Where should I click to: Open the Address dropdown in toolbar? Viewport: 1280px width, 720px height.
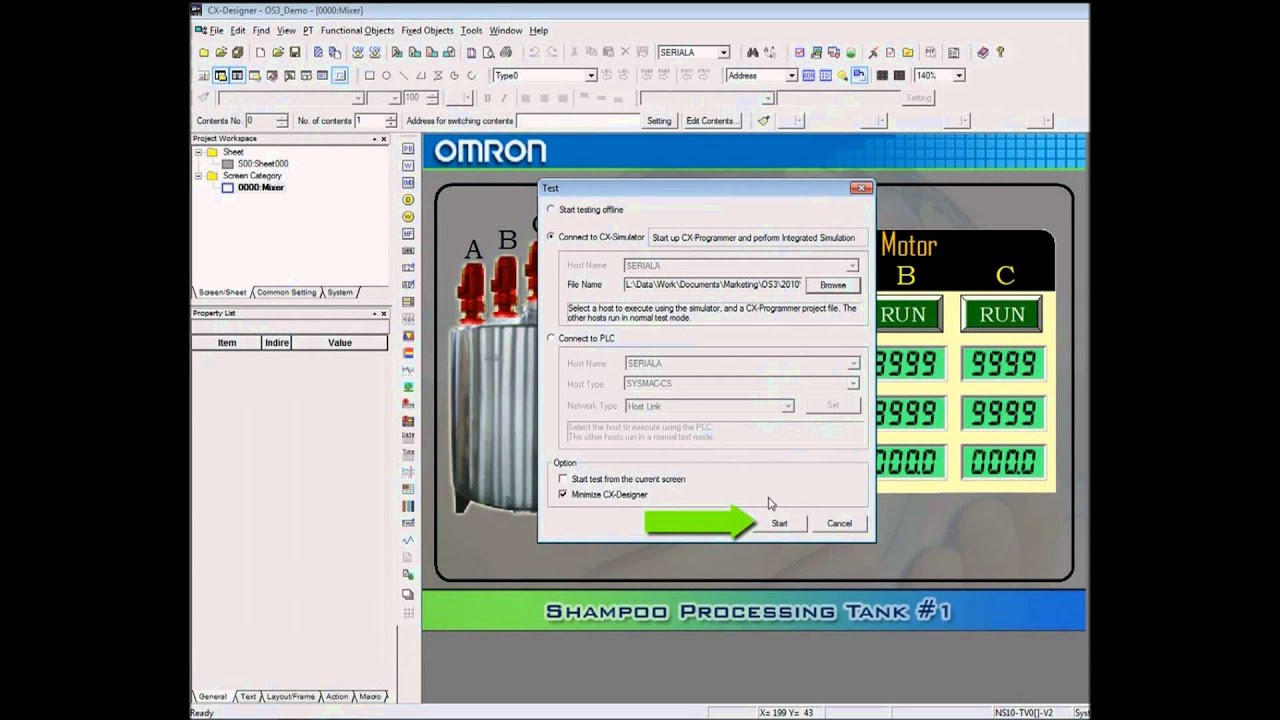792,75
